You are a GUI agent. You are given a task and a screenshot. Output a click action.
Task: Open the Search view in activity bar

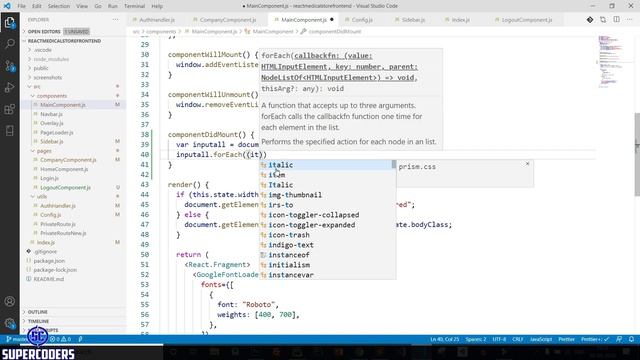pyautogui.click(x=9, y=43)
